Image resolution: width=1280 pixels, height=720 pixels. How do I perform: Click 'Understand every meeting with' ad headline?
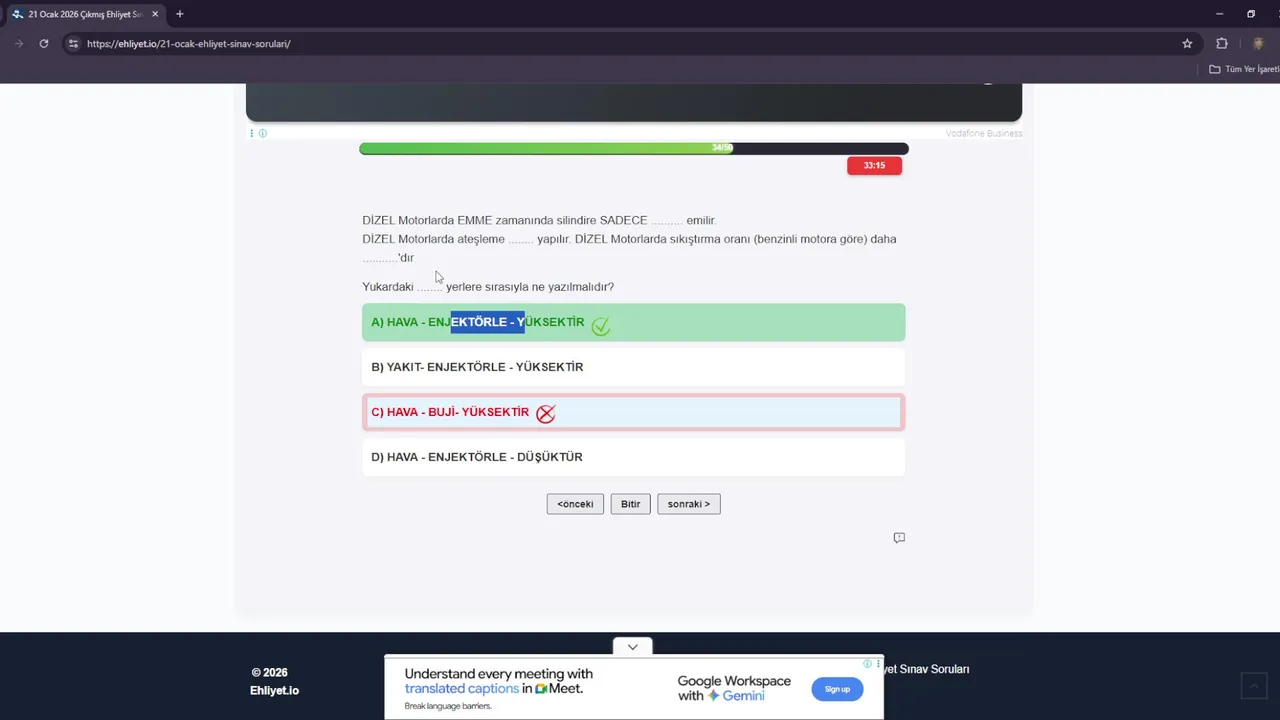(499, 674)
